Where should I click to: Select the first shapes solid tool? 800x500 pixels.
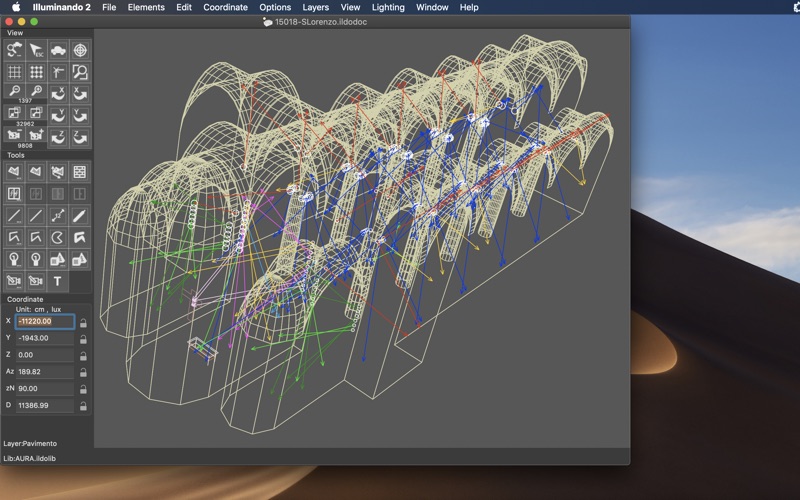[58, 259]
